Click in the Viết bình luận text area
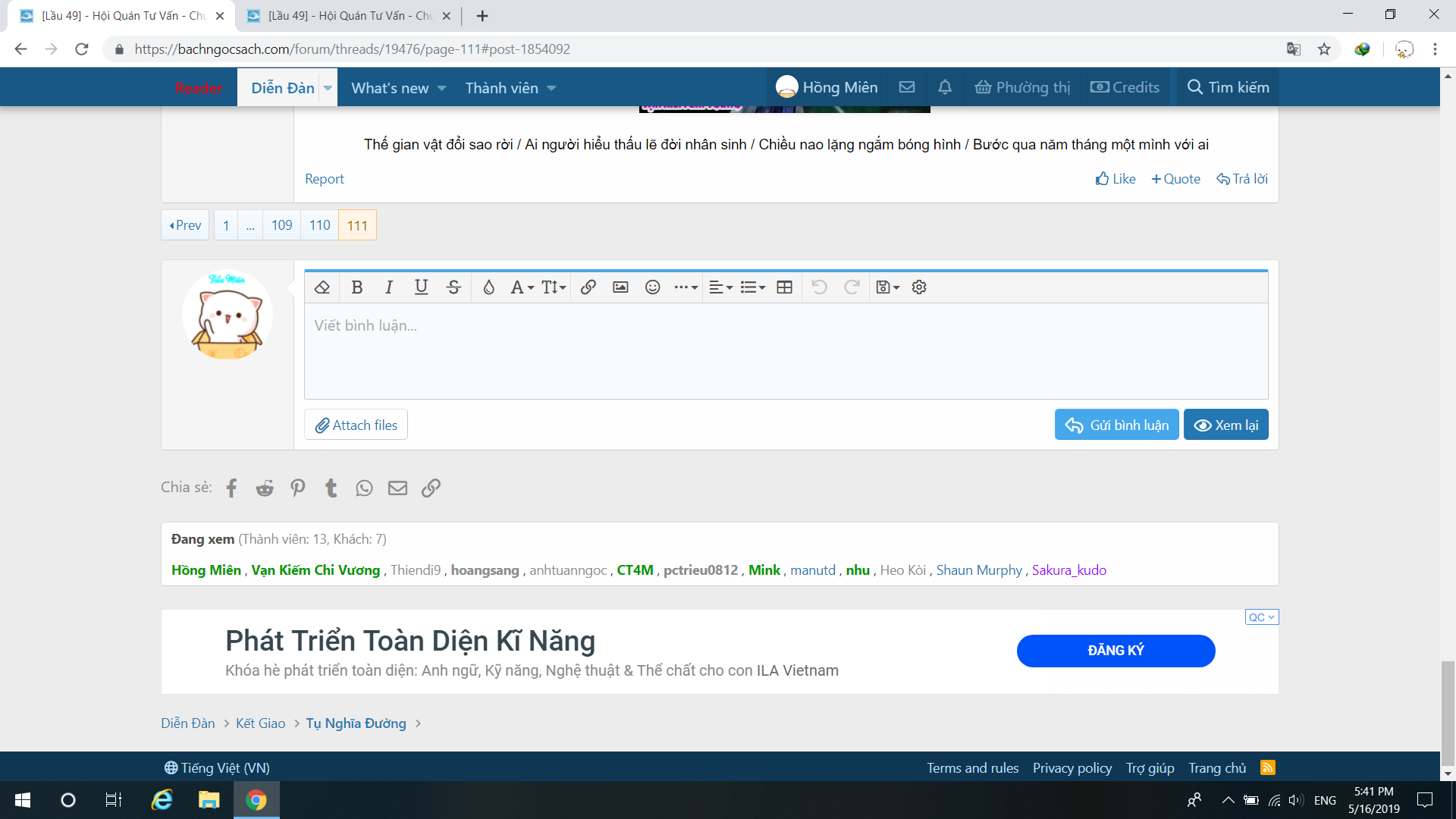 point(786,351)
